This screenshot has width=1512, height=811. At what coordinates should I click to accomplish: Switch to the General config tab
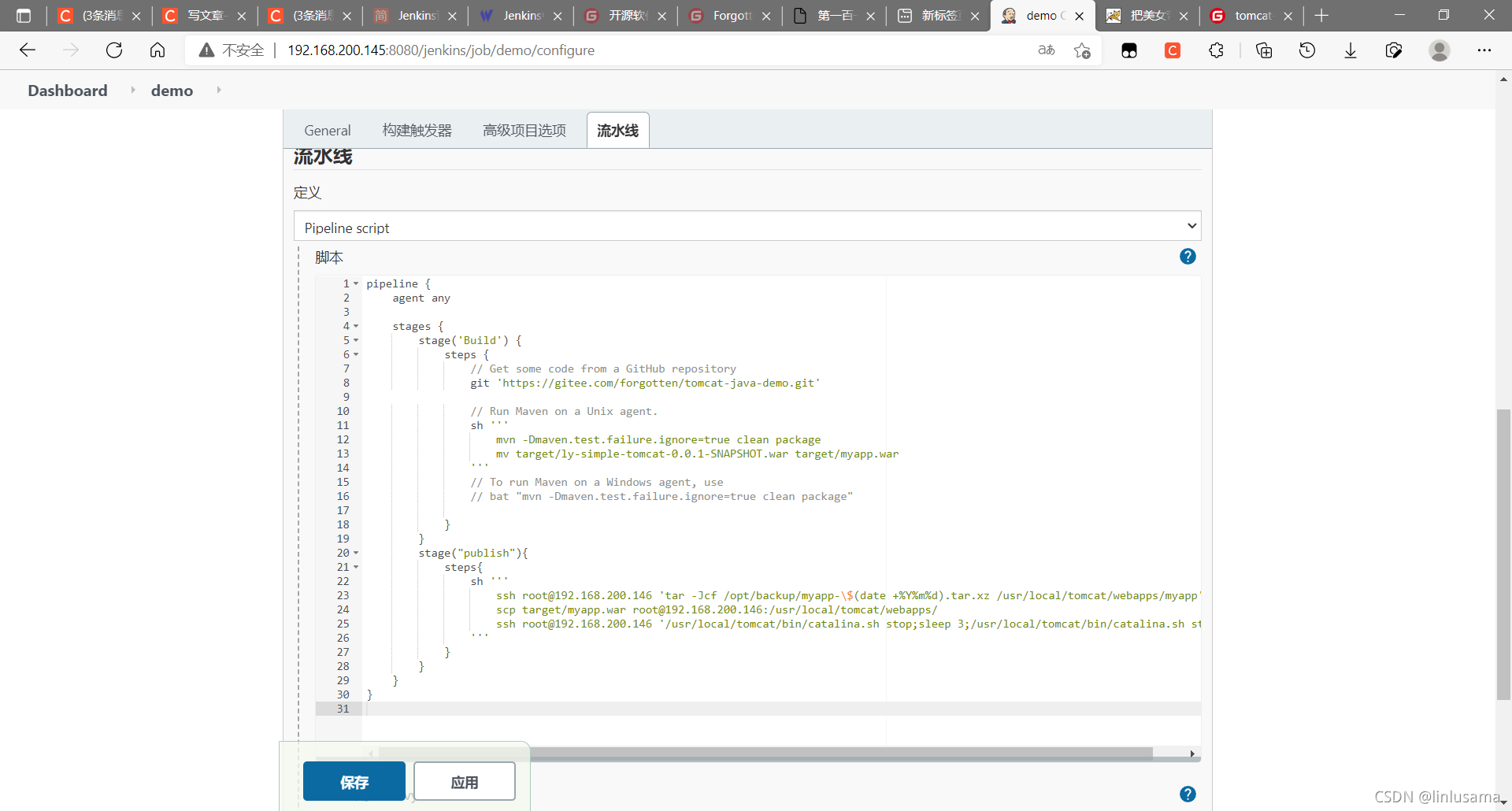coord(328,131)
